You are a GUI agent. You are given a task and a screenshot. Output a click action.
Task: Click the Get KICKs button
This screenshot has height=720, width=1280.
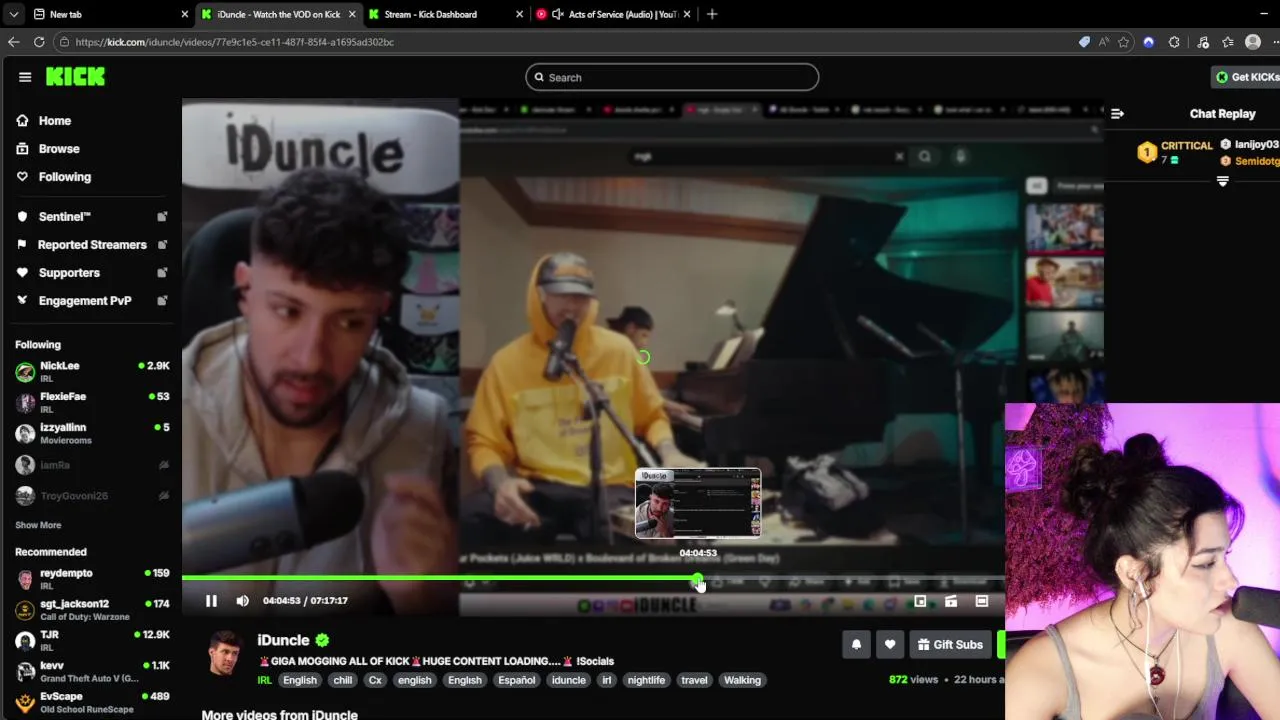pyautogui.click(x=1246, y=77)
